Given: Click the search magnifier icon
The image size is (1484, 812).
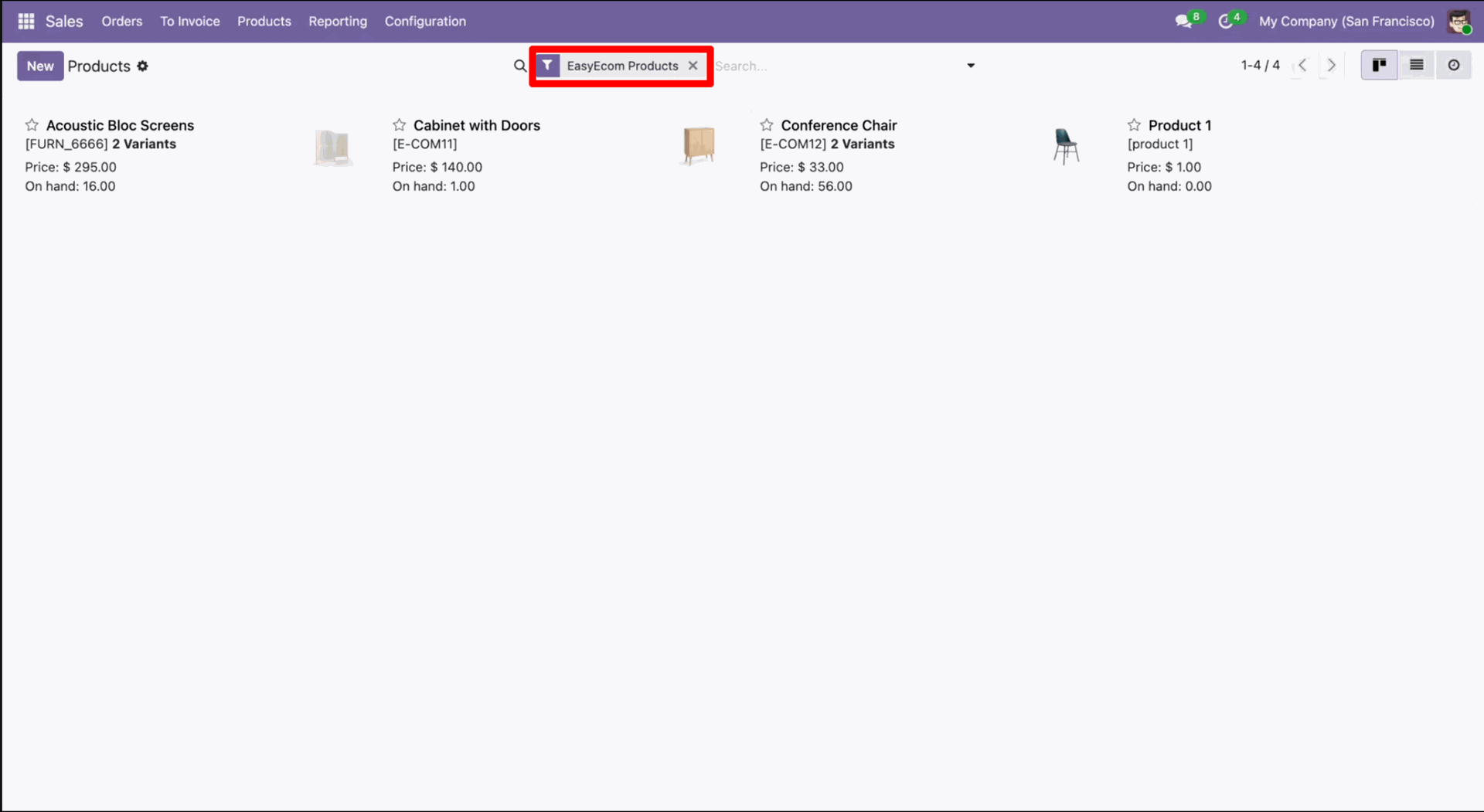Looking at the screenshot, I should (x=520, y=66).
